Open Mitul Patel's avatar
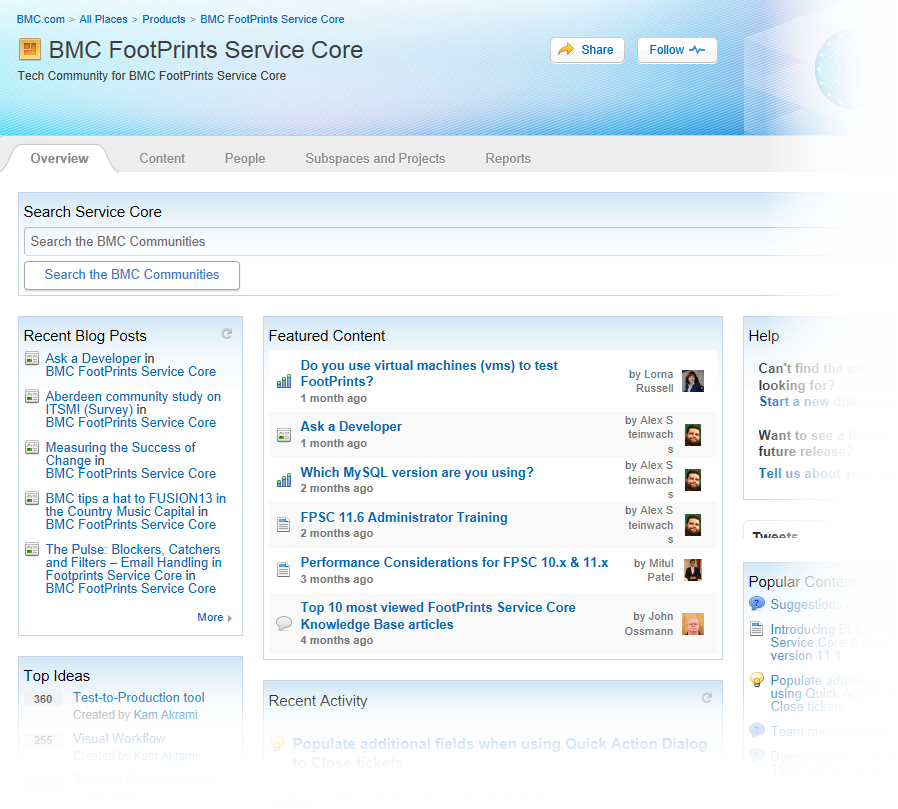This screenshot has height=809, width=898. click(x=693, y=570)
